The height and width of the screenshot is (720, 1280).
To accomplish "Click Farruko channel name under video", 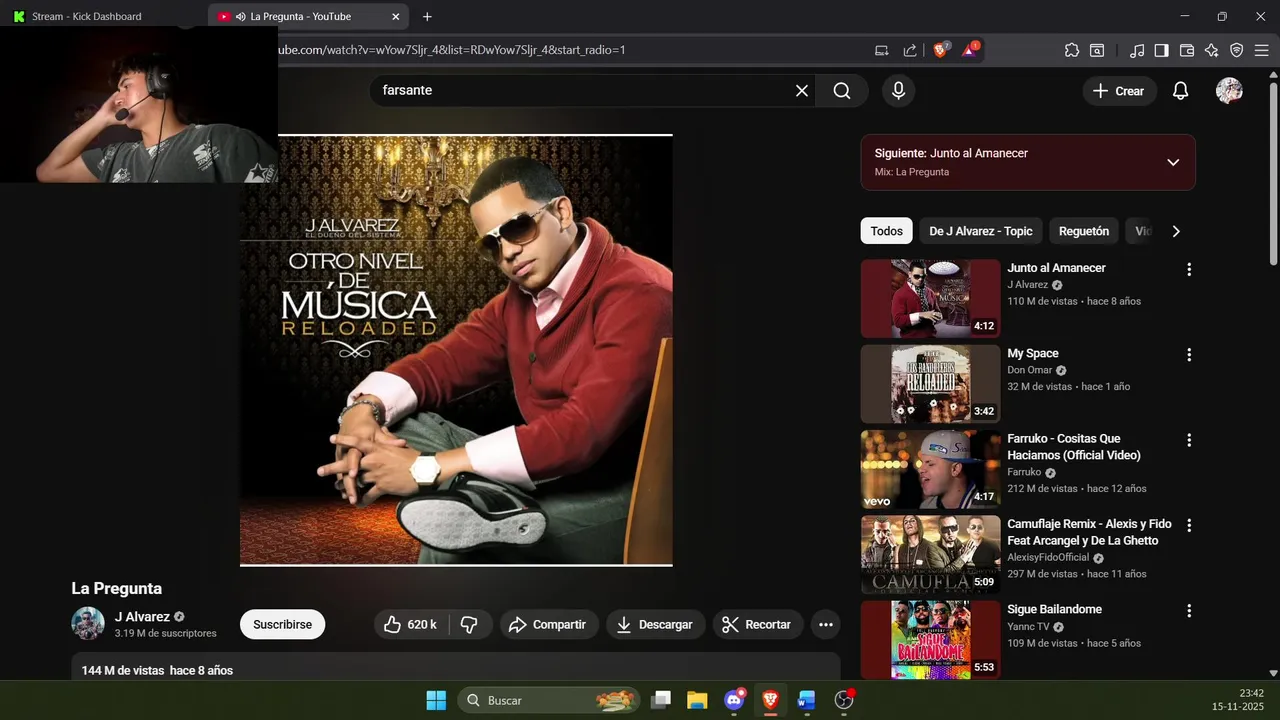I will click(1024, 472).
